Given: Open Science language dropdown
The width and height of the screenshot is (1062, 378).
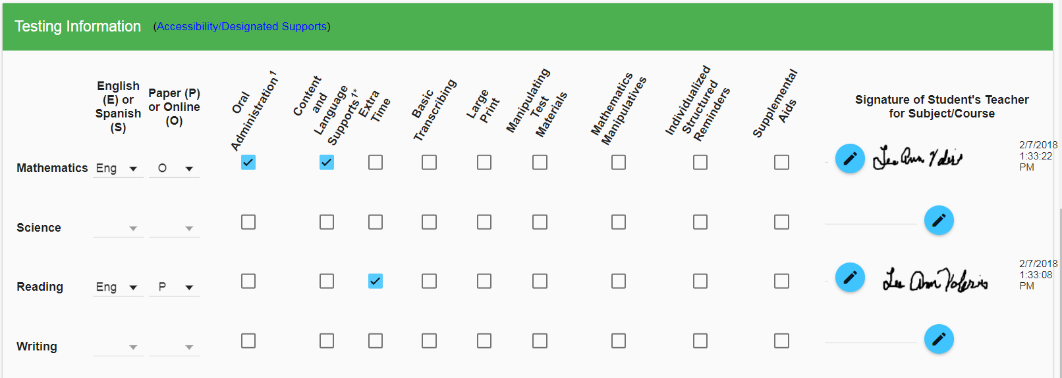Looking at the screenshot, I should [x=118, y=228].
